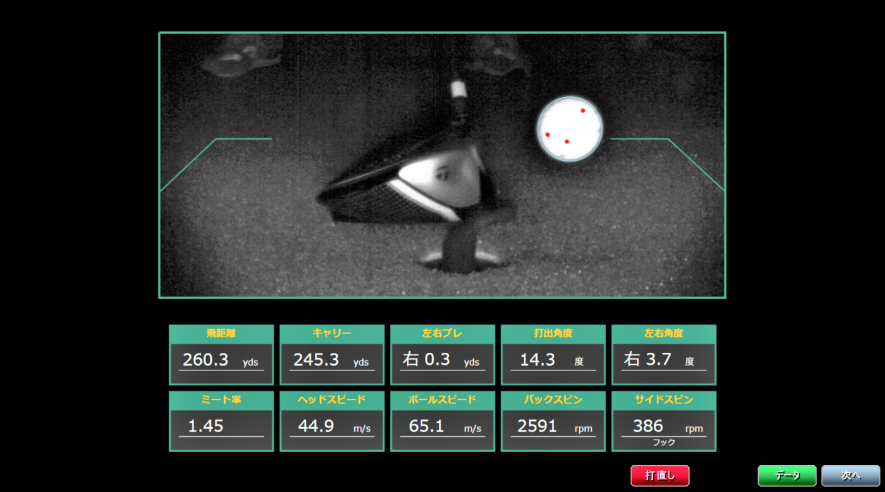Click the golf ball with red markers

pos(569,127)
